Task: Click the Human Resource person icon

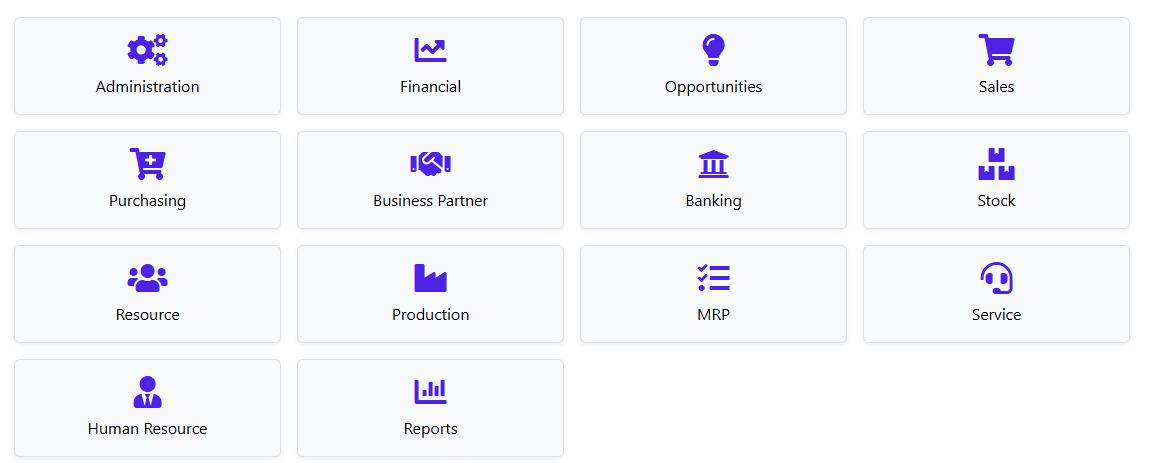Action: 147,392
